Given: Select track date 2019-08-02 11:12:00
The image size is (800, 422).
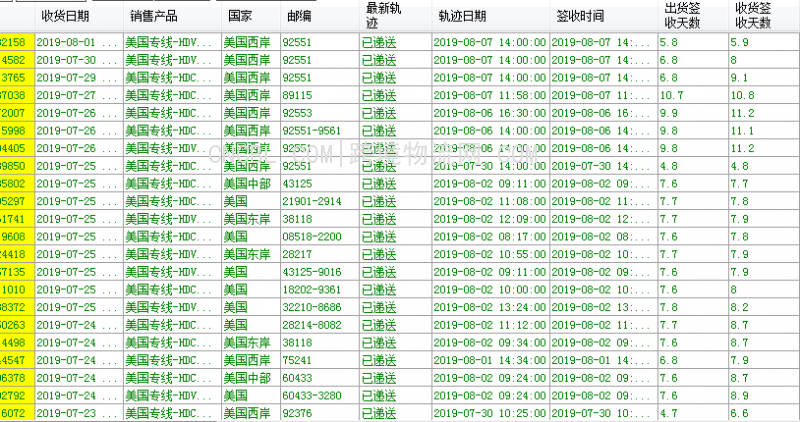Looking at the screenshot, I should [x=490, y=325].
